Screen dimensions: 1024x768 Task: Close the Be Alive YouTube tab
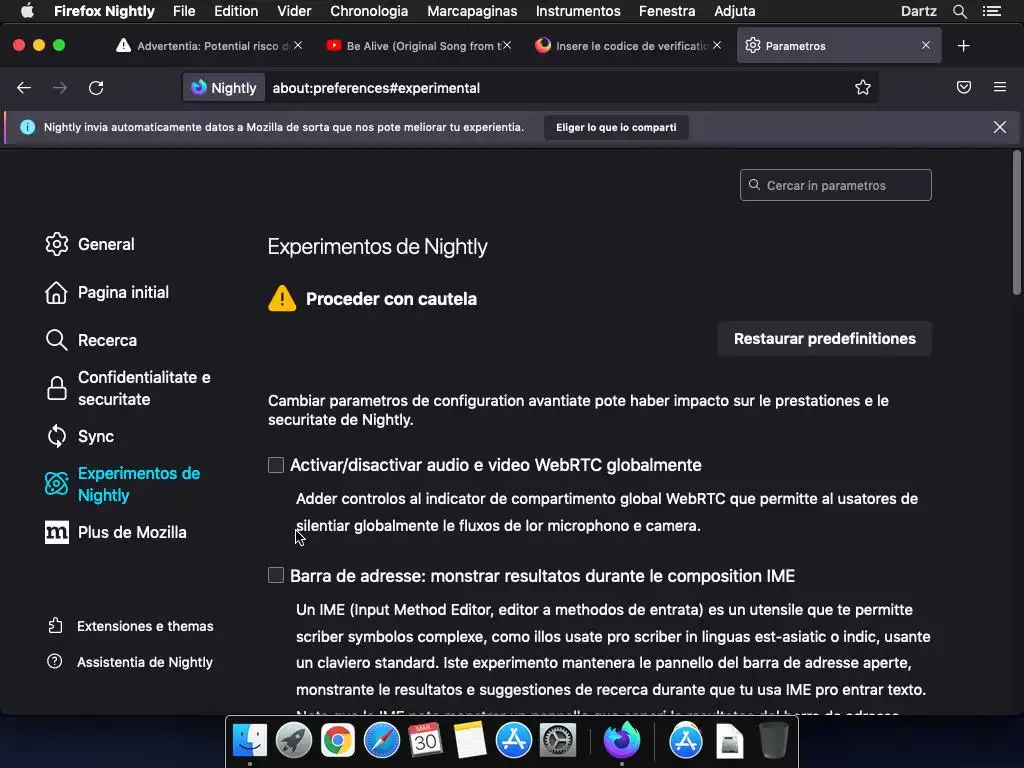click(x=507, y=46)
